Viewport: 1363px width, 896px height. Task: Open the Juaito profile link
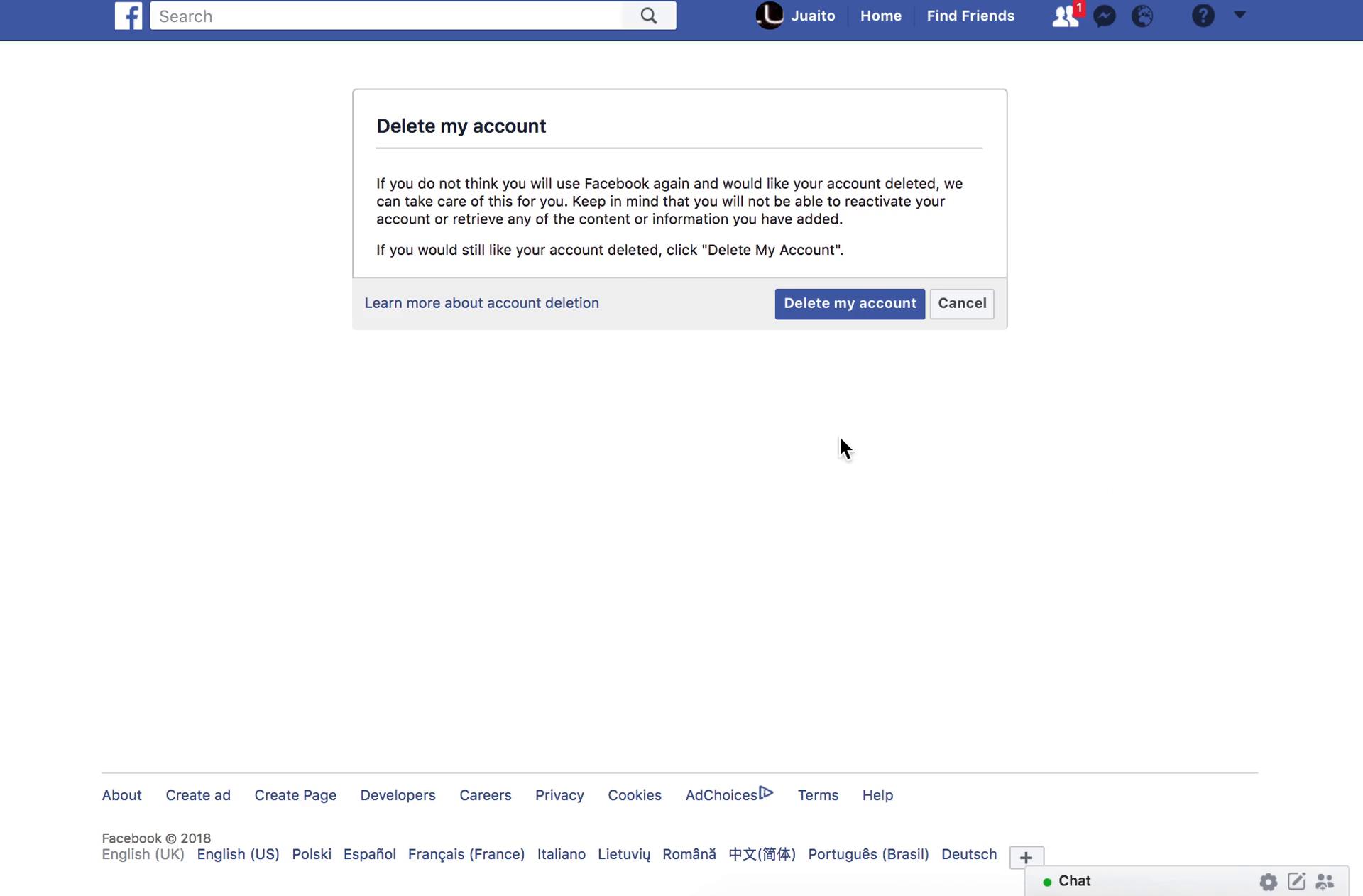pos(813,16)
